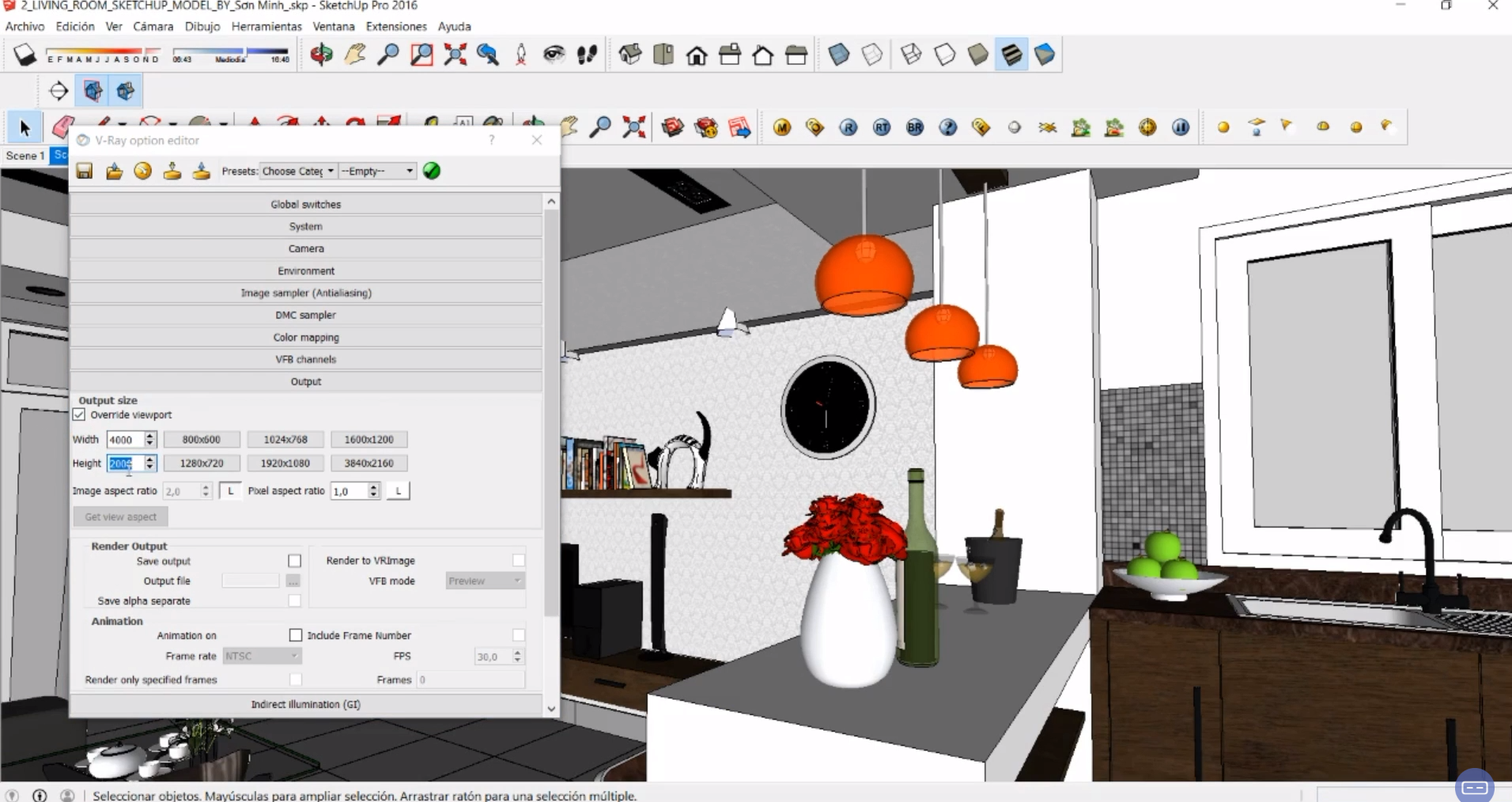
Task: Open the Cámara menu
Action: pyautogui.click(x=153, y=26)
